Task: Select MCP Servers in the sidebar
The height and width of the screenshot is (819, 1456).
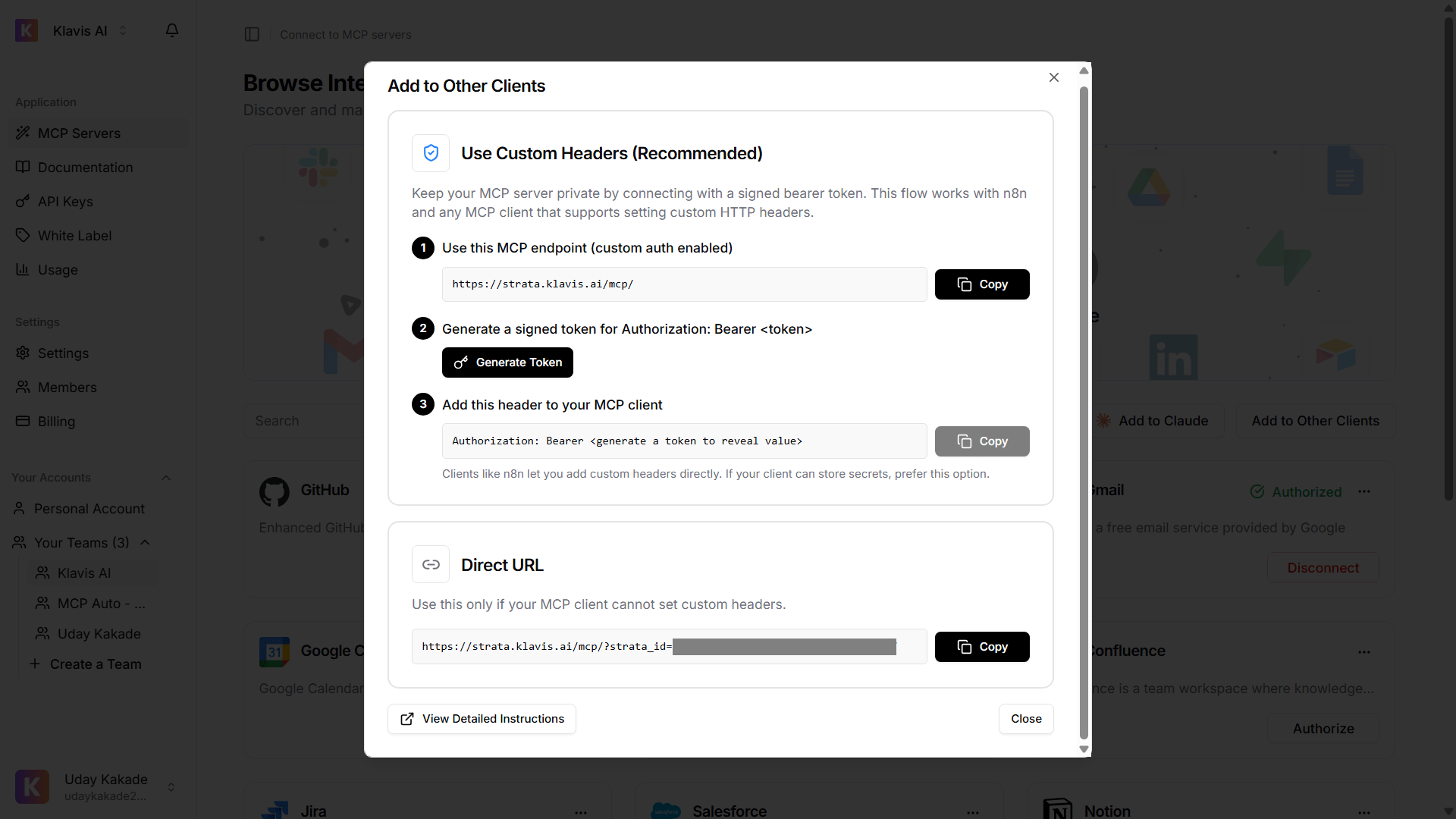Action: (x=79, y=133)
